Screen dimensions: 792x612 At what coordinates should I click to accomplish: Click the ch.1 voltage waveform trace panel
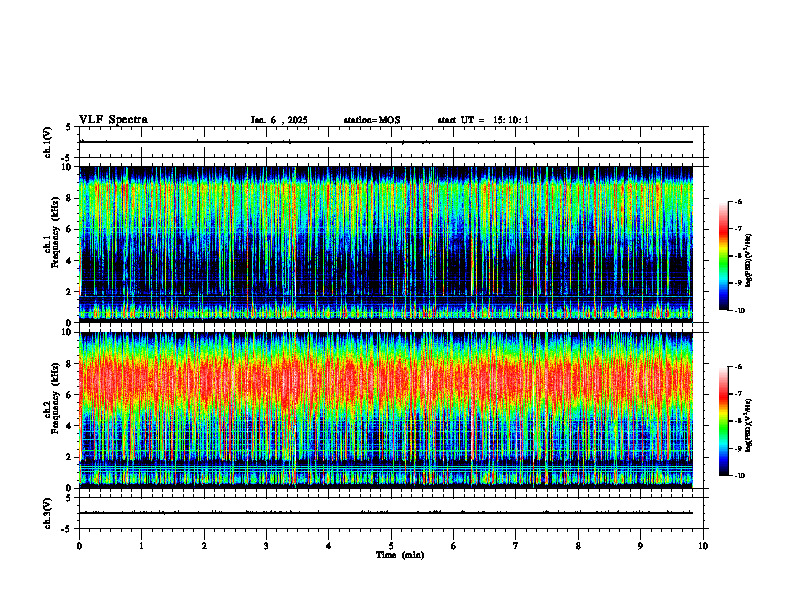pyautogui.click(x=391, y=142)
